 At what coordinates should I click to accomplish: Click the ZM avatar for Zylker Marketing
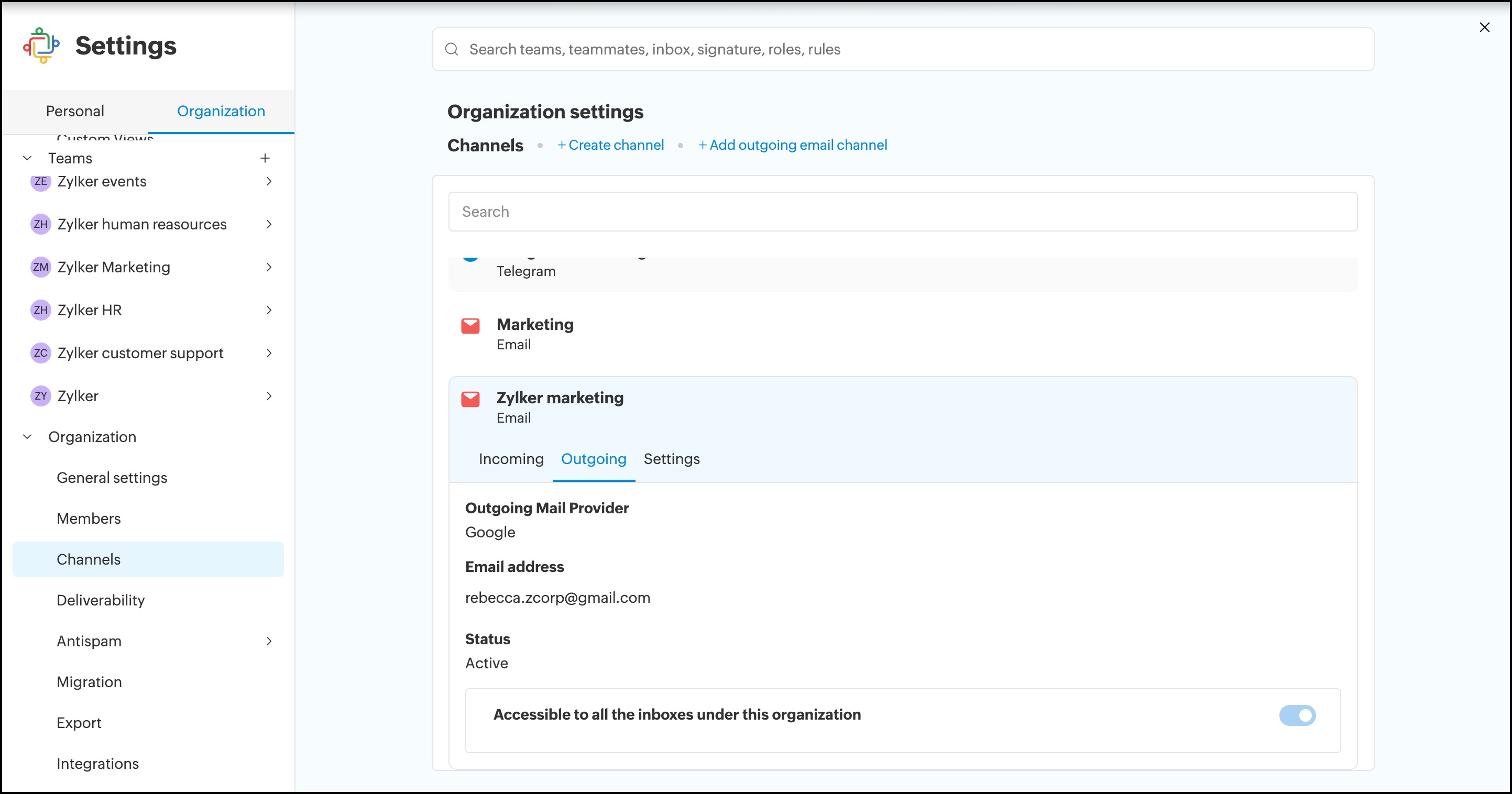tap(40, 267)
